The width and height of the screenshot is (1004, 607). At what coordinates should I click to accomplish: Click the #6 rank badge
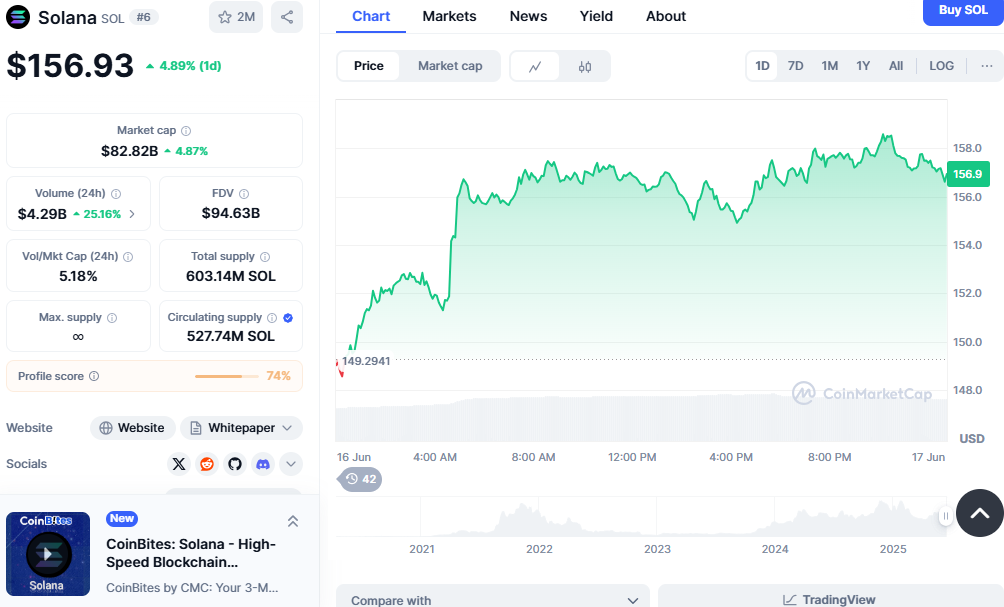coord(144,17)
